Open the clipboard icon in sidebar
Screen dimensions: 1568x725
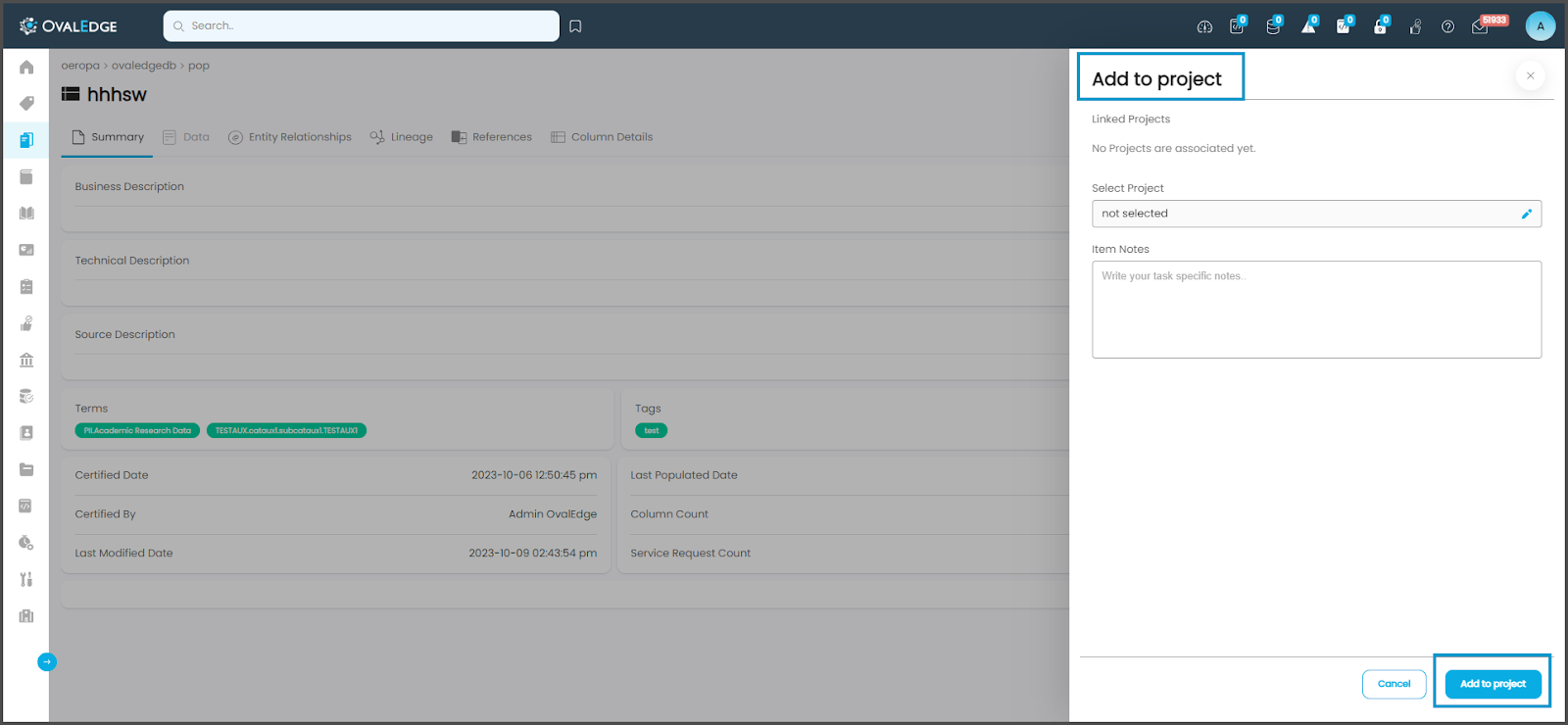click(x=26, y=286)
